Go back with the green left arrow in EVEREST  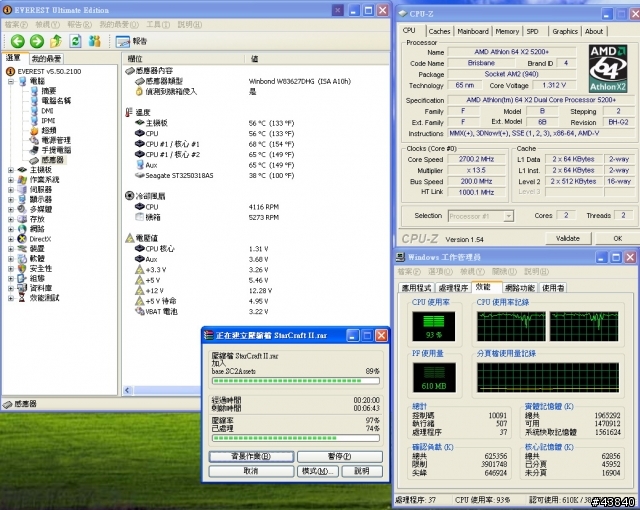pyautogui.click(x=18, y=41)
